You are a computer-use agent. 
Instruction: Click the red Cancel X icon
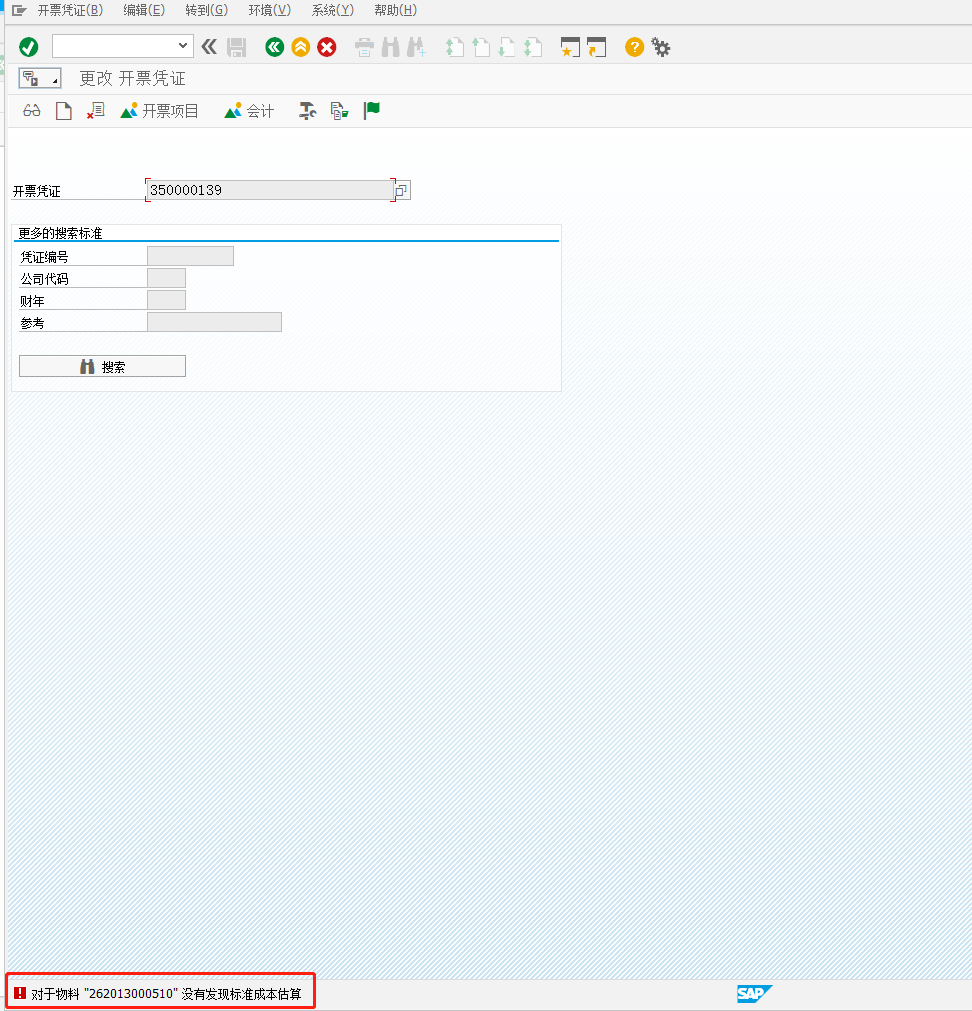(x=327, y=47)
